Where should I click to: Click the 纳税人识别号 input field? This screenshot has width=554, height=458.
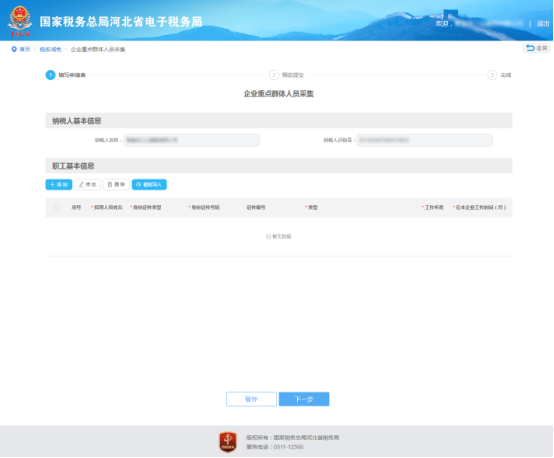coord(424,140)
